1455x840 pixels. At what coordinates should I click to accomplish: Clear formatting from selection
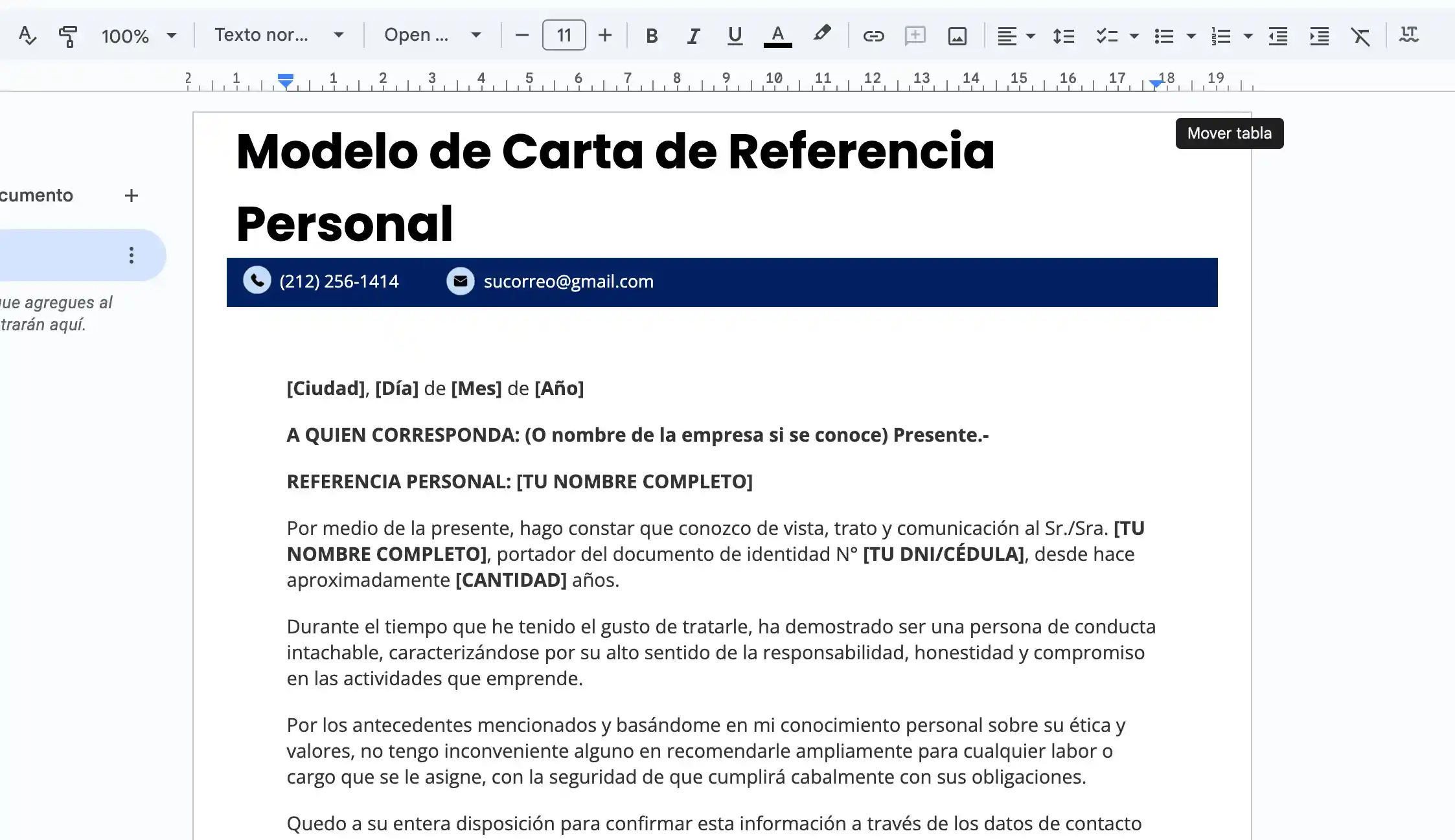pos(1360,36)
